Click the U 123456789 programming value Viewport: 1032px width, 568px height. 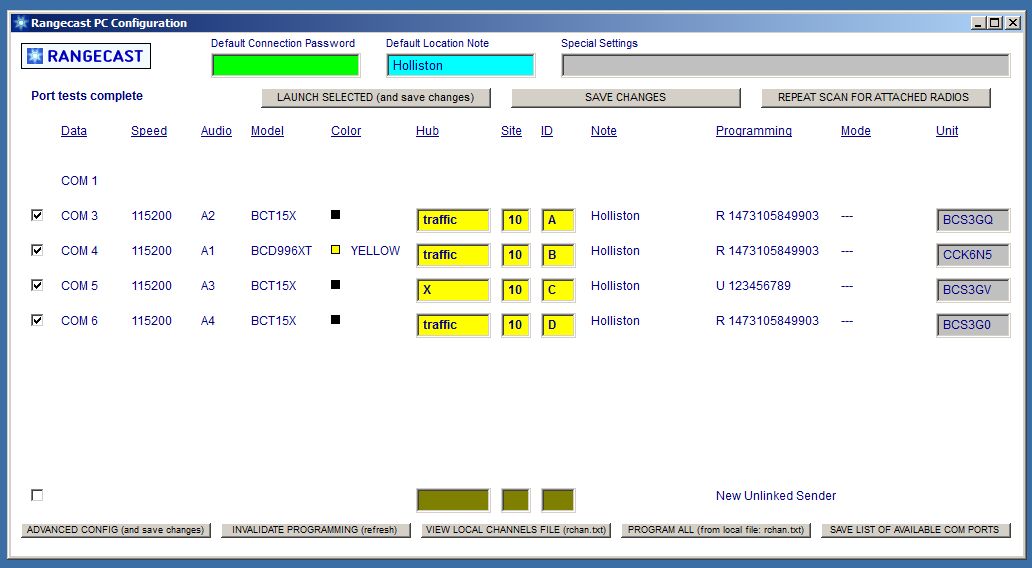pyautogui.click(x=753, y=286)
